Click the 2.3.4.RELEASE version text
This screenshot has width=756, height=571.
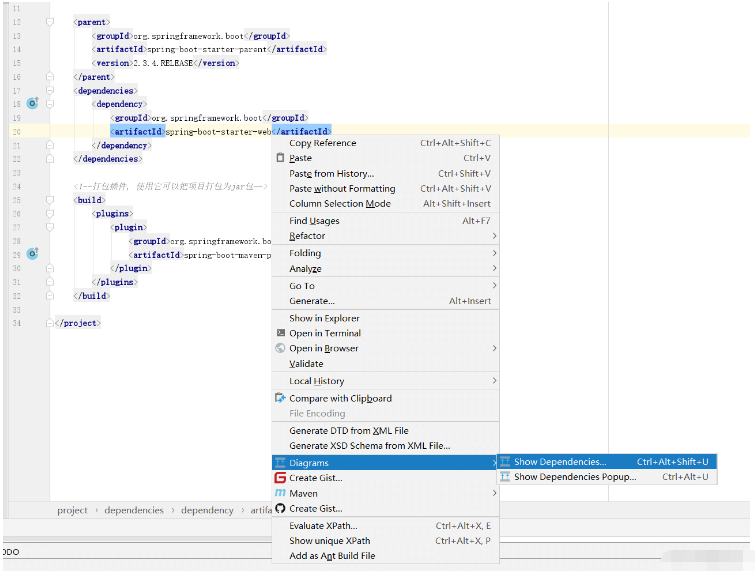(x=163, y=63)
